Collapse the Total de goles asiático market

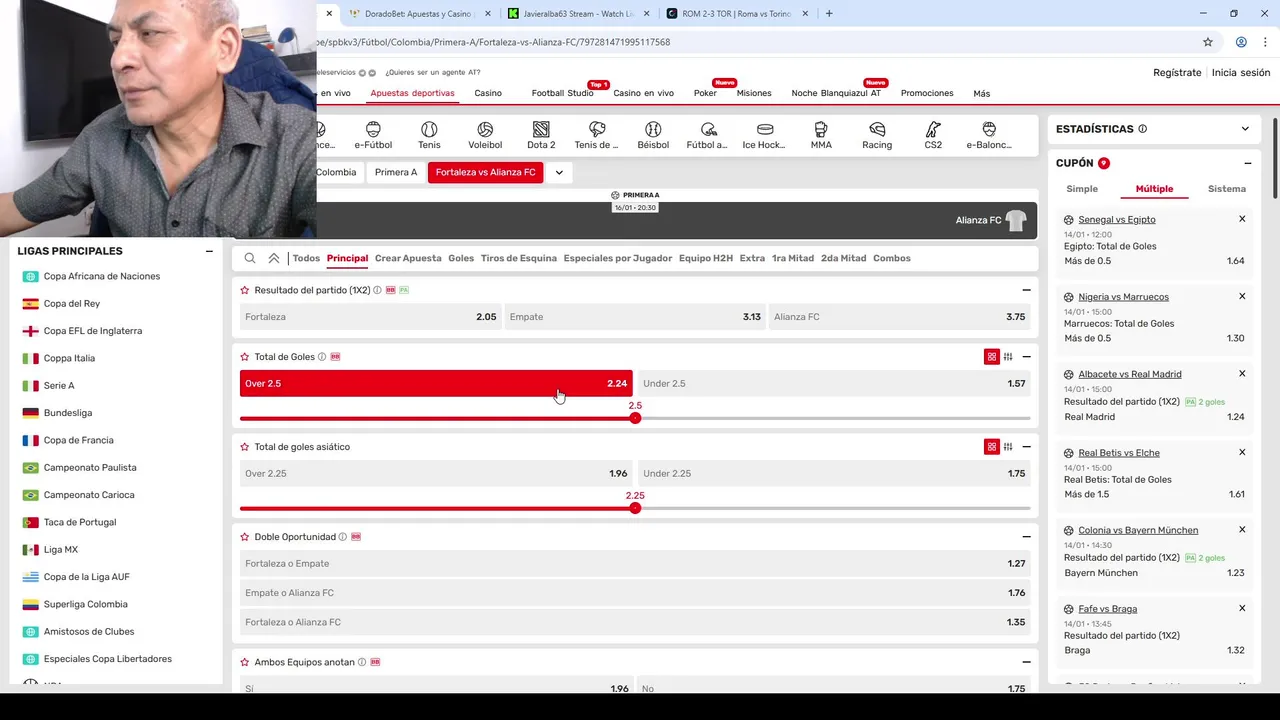point(1026,447)
